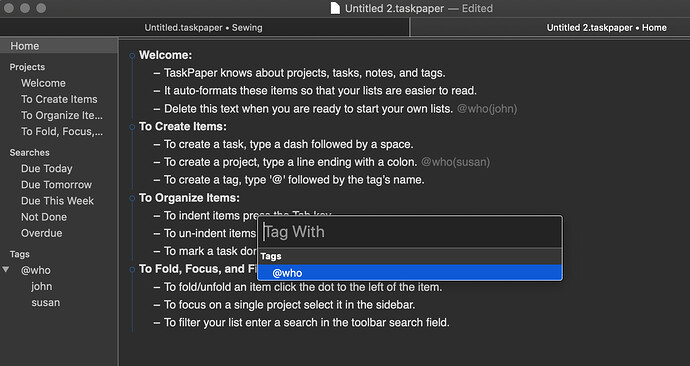Viewport: 690px width, 366px height.
Task: Click the Tags section header in sidebar
Action: coord(20,254)
